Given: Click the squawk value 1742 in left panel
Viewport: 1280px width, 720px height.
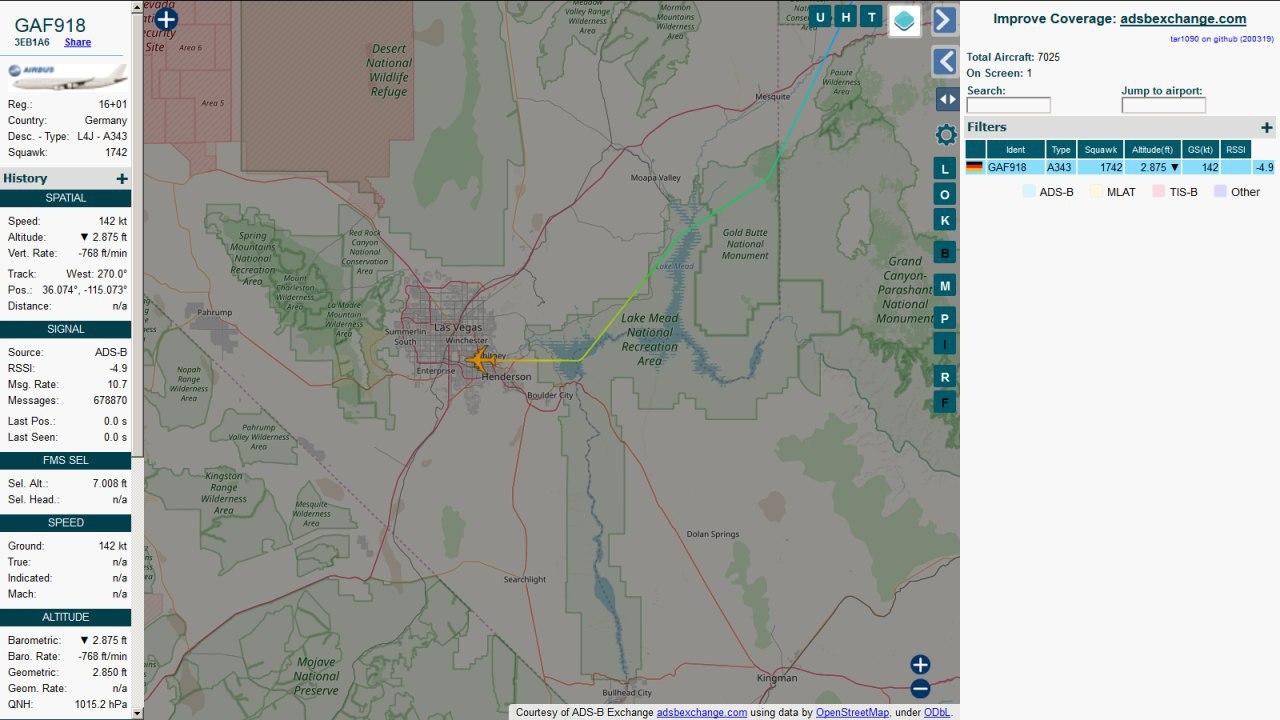Looking at the screenshot, I should point(116,152).
